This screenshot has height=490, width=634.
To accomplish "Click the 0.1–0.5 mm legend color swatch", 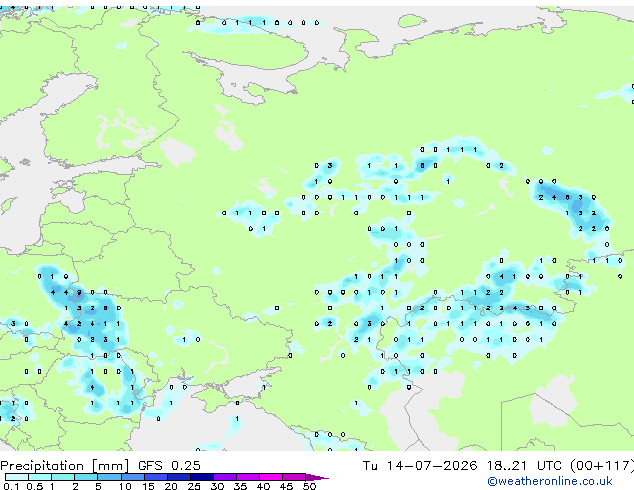I will [17, 477].
